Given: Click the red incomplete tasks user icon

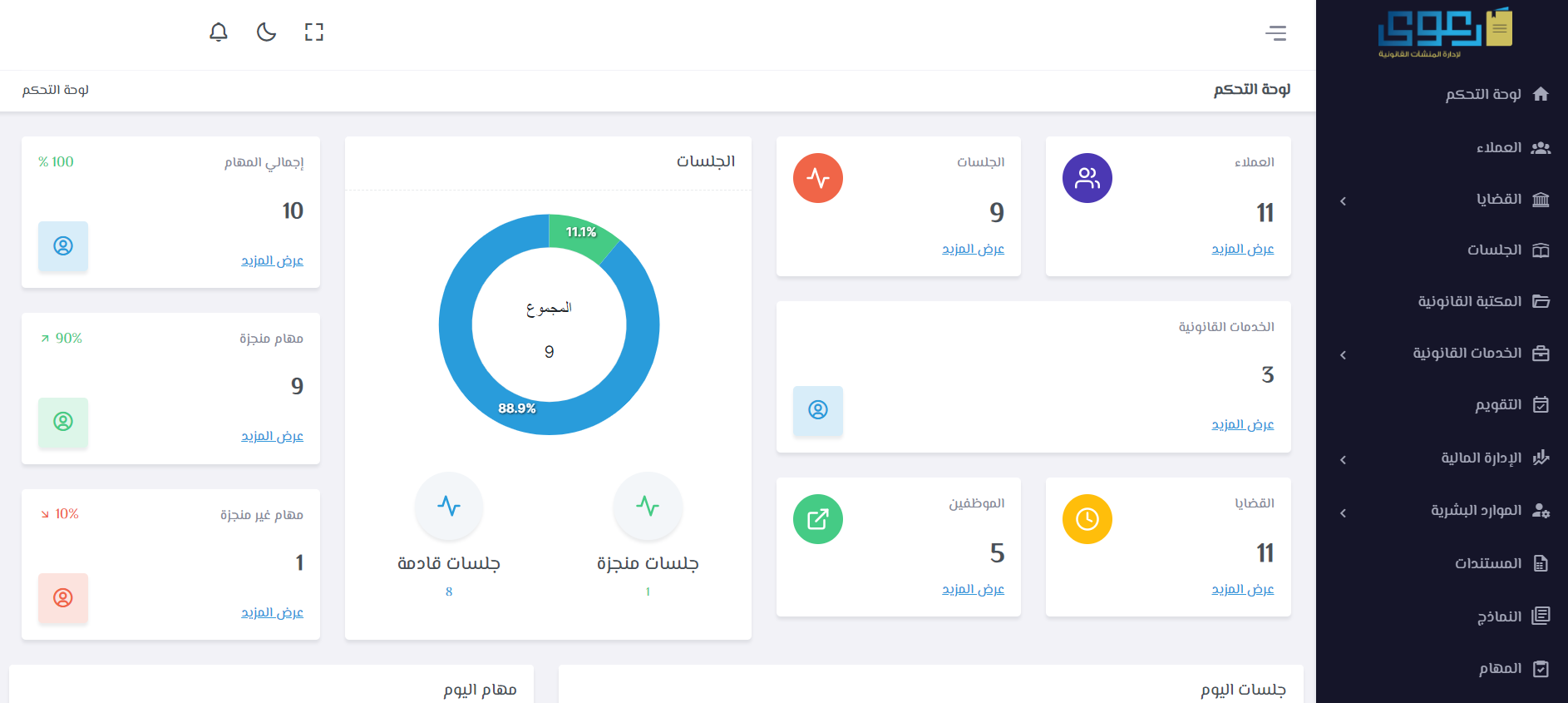Looking at the screenshot, I should pos(63,598).
